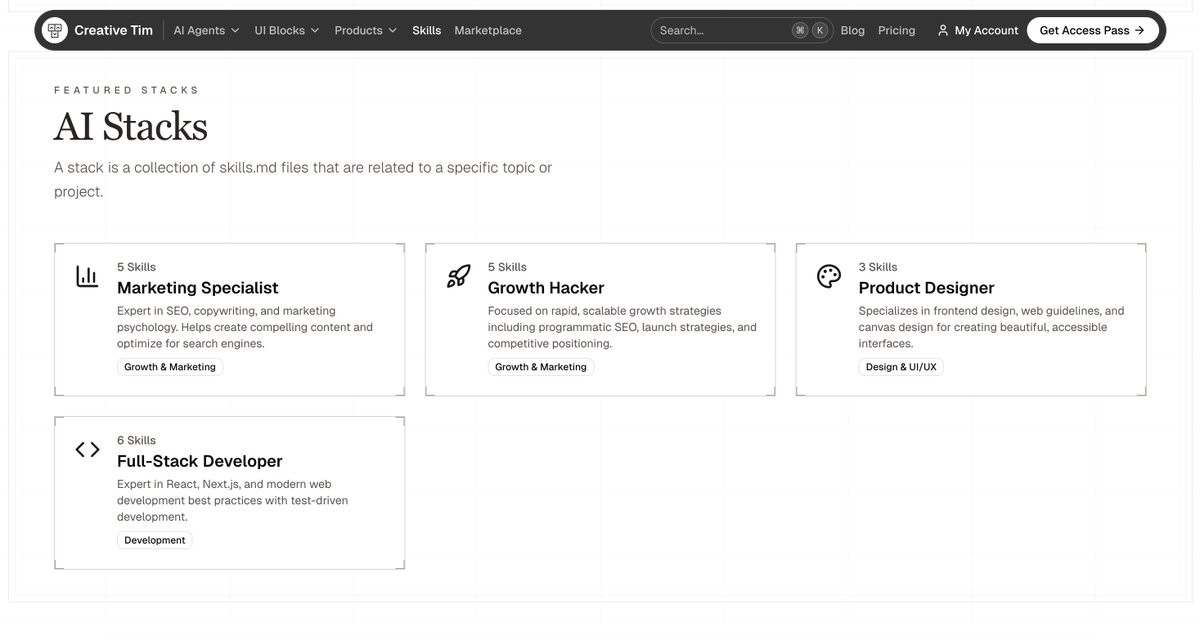Click the Creative Tim logo icon

click(55, 30)
